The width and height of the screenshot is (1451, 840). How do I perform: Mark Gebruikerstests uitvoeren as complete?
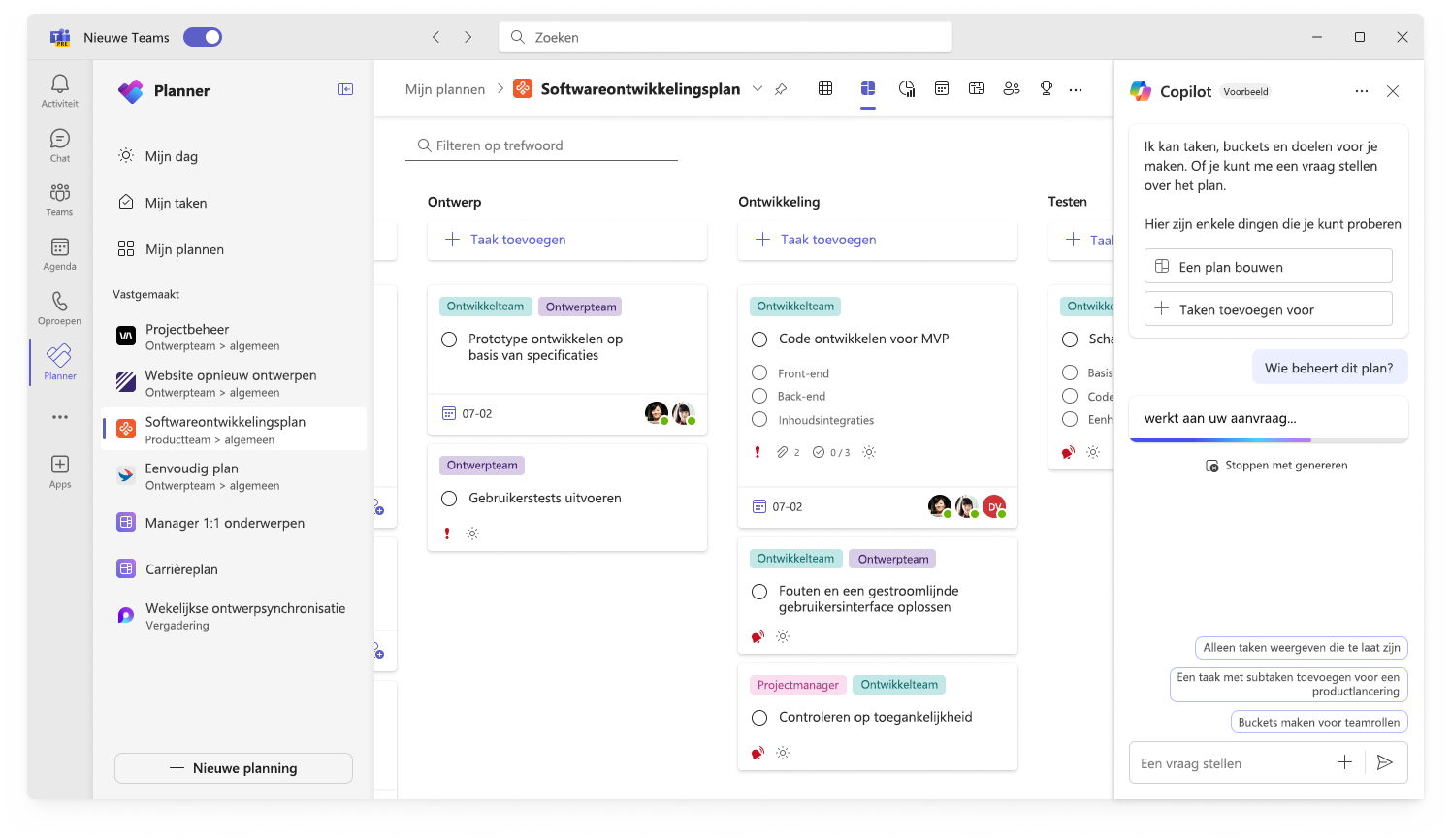tap(449, 499)
